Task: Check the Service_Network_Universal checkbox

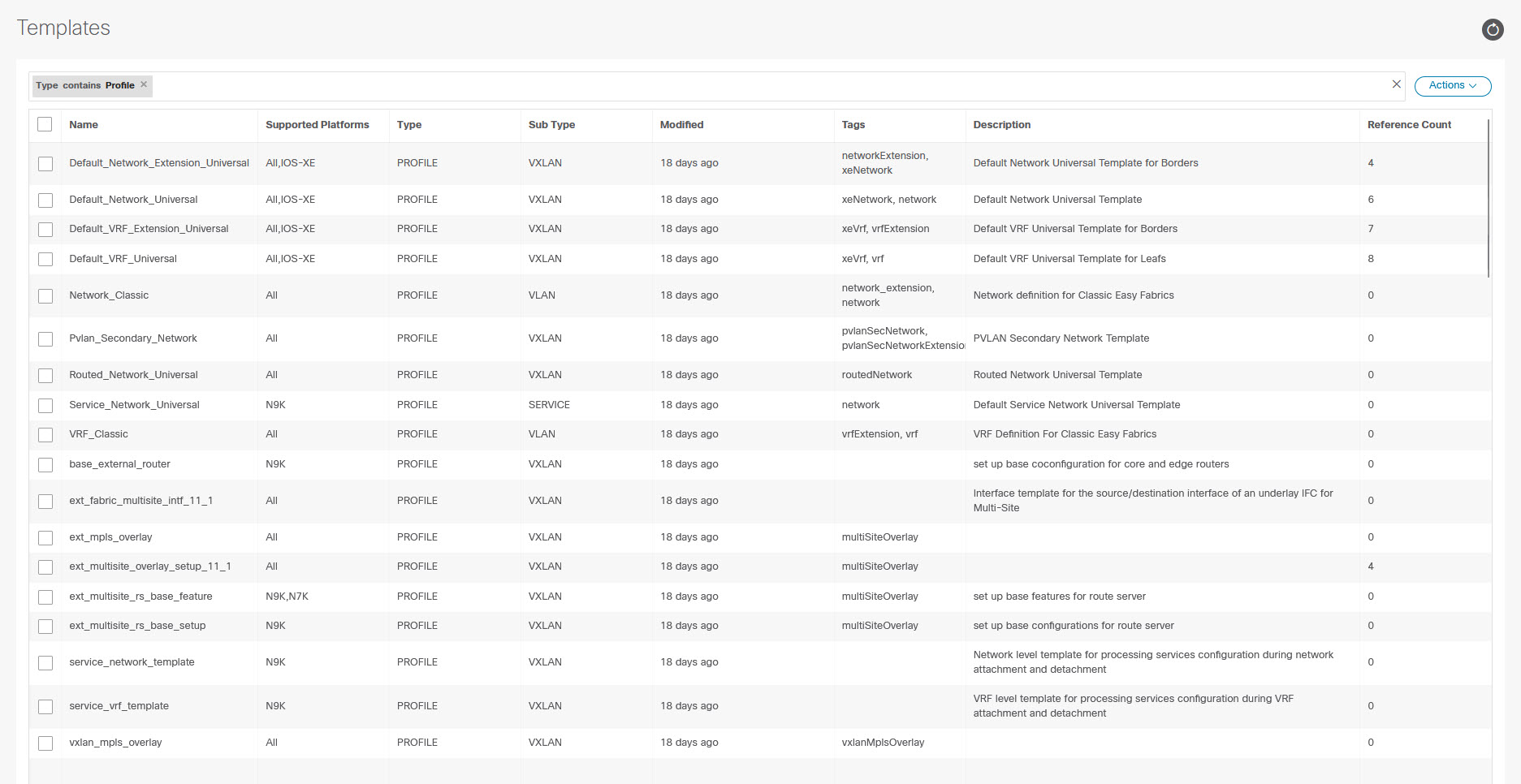Action: click(x=45, y=406)
